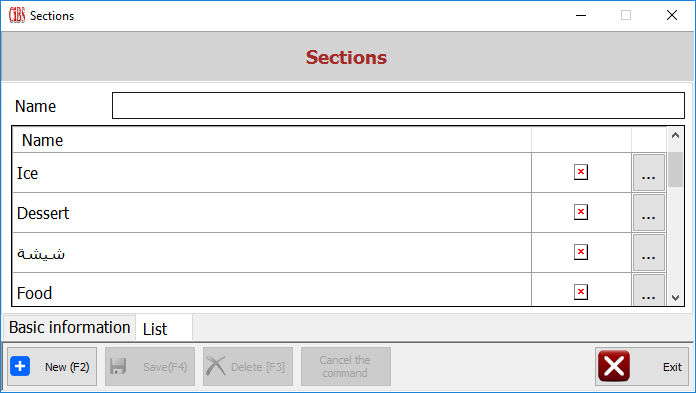
Task: Click the crossed tools Delete [F3] icon
Action: click(x=216, y=366)
